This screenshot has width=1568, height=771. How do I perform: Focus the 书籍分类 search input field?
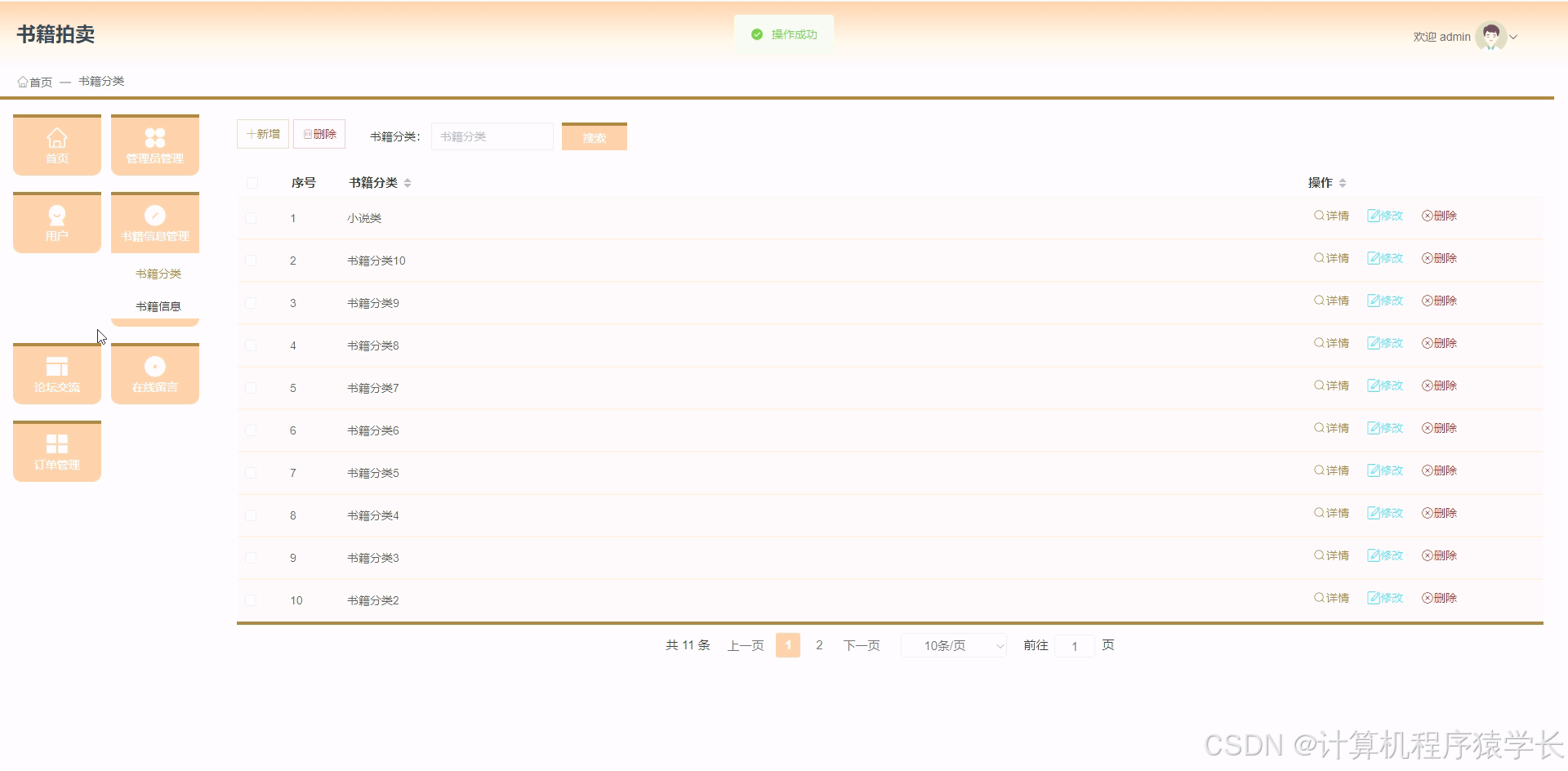click(x=492, y=136)
